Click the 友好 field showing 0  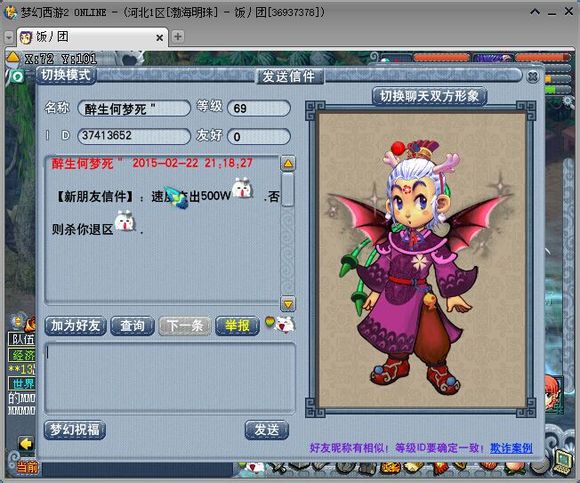coord(259,136)
